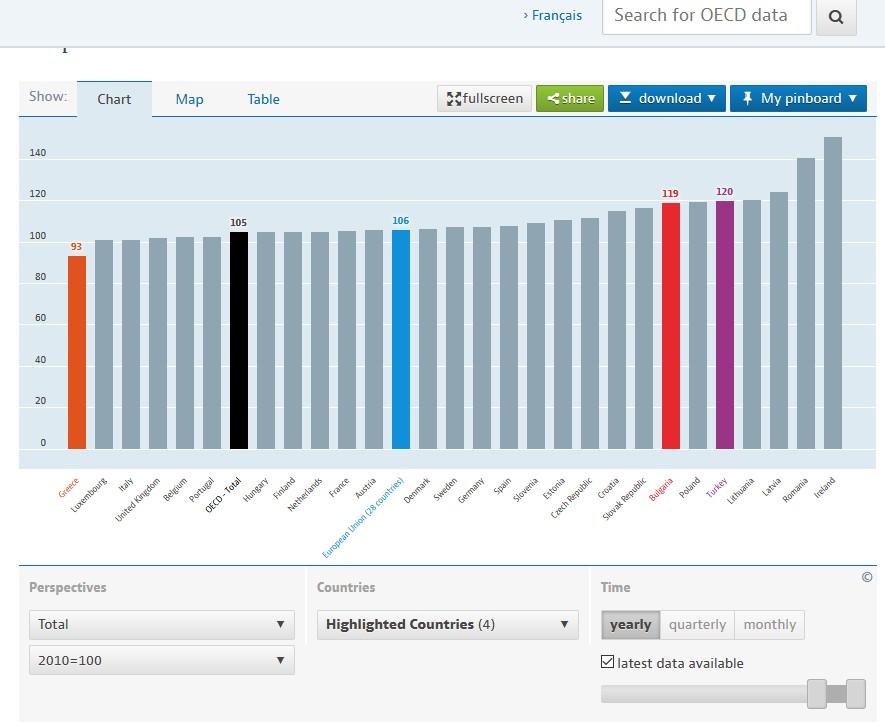Click the value label 120 above Turkey
The width and height of the screenshot is (885, 722).
pyautogui.click(x=724, y=192)
